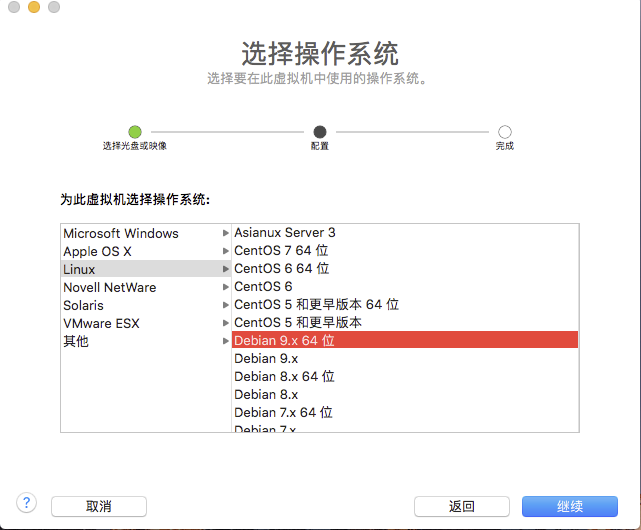The height and width of the screenshot is (530, 641).
Task: Expand arrow next to Apple OS X
Action: [x=225, y=251]
